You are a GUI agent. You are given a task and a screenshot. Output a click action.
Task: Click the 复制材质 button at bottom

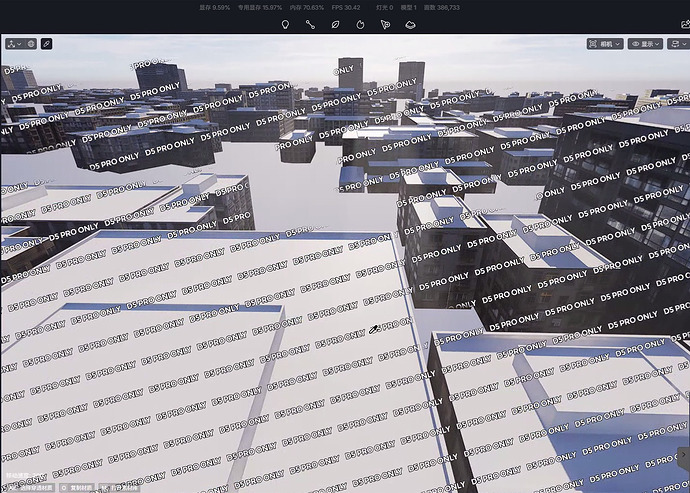pos(77,488)
